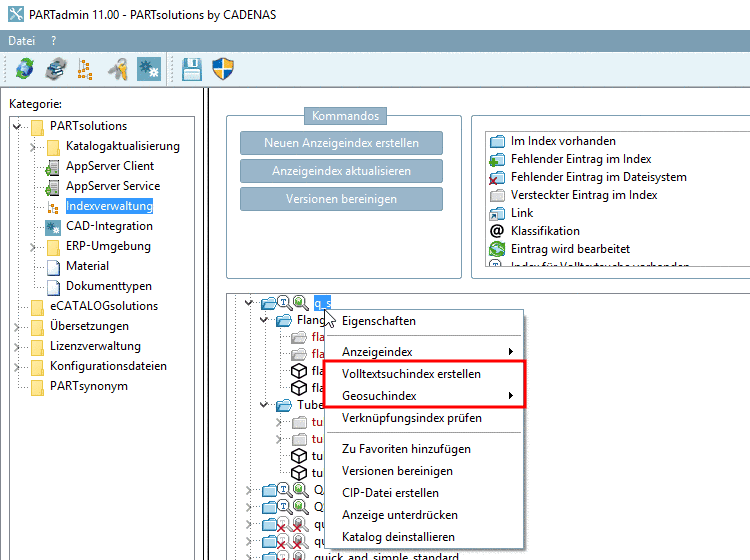Click the Anzeigeindex aktualisieren button
The image size is (750, 560).
pyautogui.click(x=342, y=171)
